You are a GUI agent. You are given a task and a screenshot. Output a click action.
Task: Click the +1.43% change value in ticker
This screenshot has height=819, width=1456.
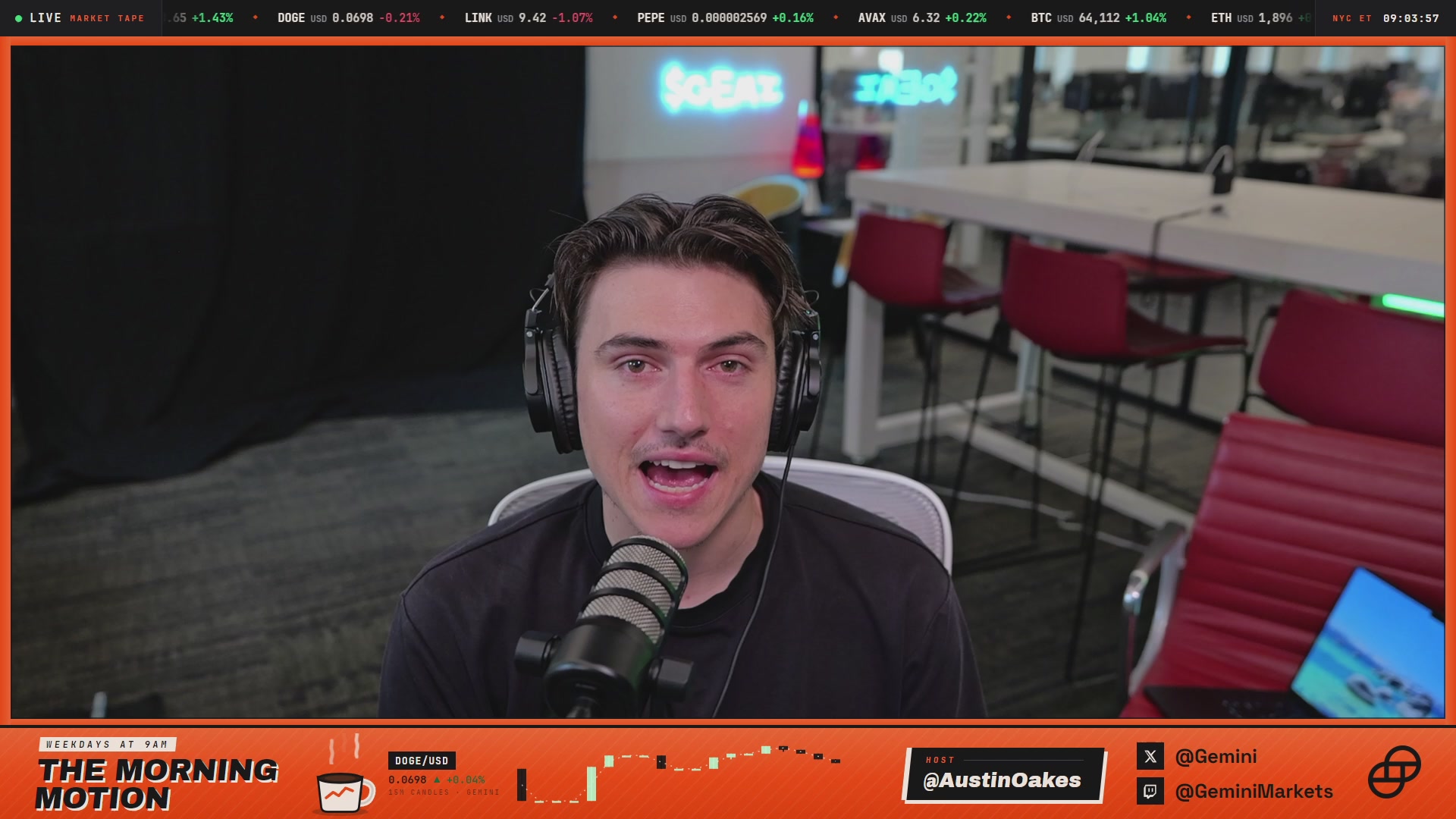(x=212, y=17)
